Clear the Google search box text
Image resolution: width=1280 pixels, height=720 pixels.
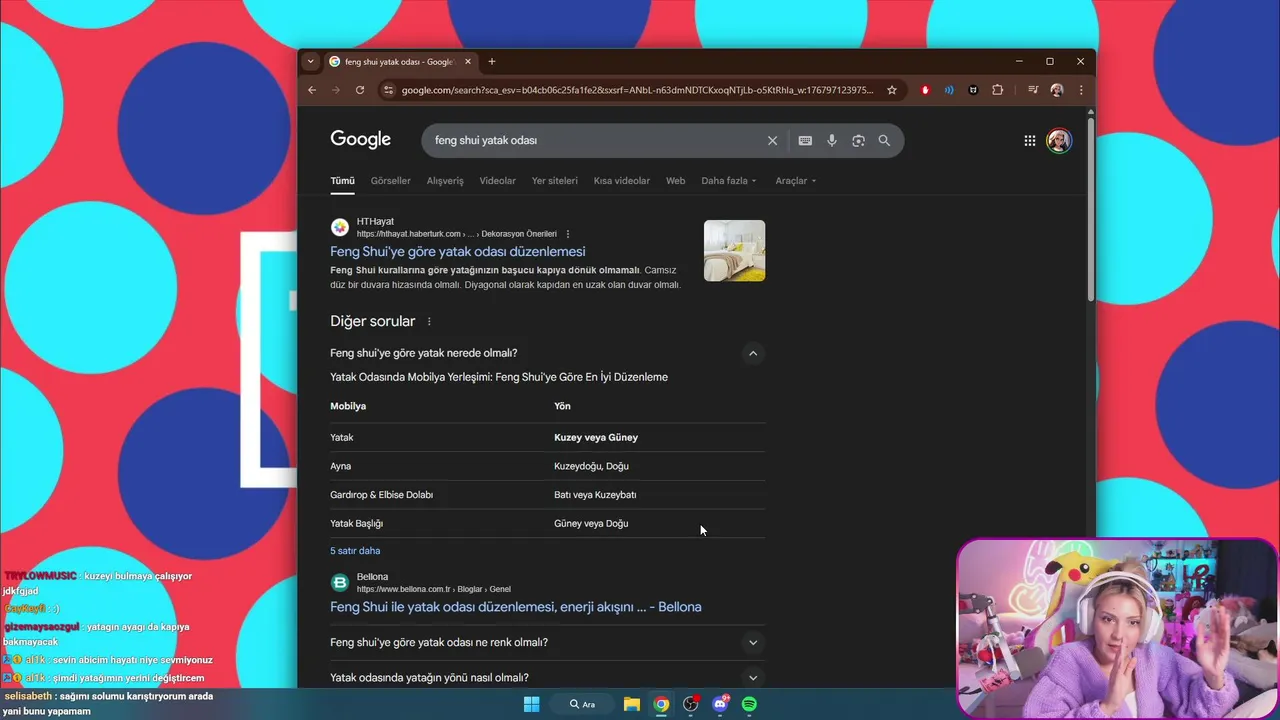pos(772,141)
